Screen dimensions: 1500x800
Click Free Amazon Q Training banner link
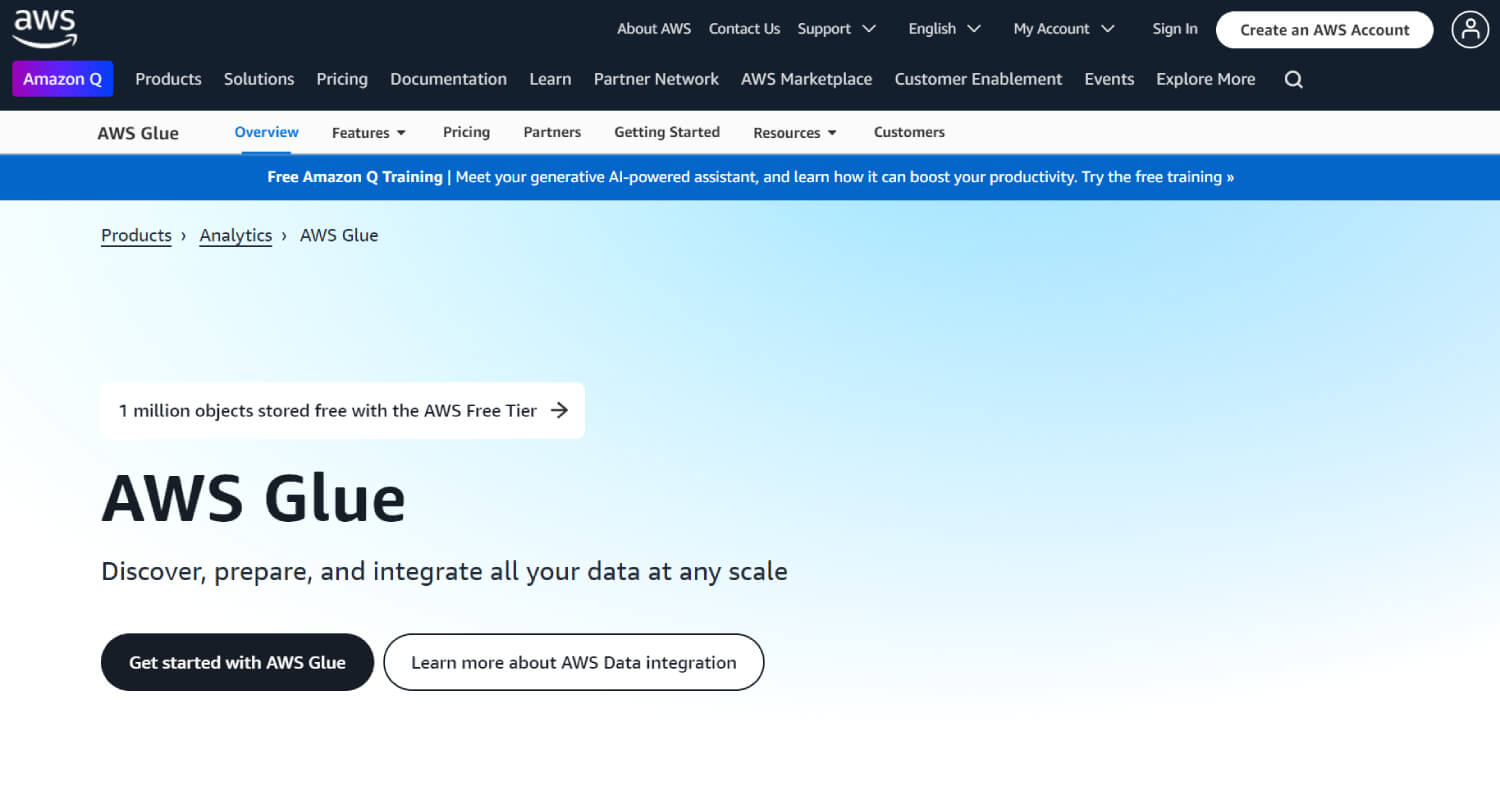tap(750, 177)
